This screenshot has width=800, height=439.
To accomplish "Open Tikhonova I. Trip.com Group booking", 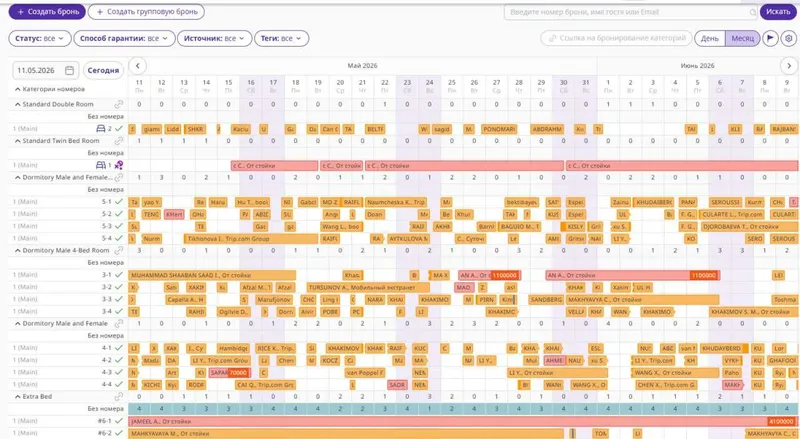I will [x=251, y=238].
